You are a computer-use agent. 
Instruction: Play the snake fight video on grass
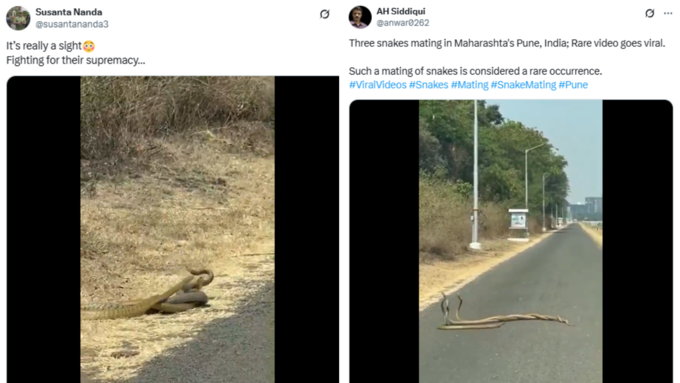pos(173,229)
